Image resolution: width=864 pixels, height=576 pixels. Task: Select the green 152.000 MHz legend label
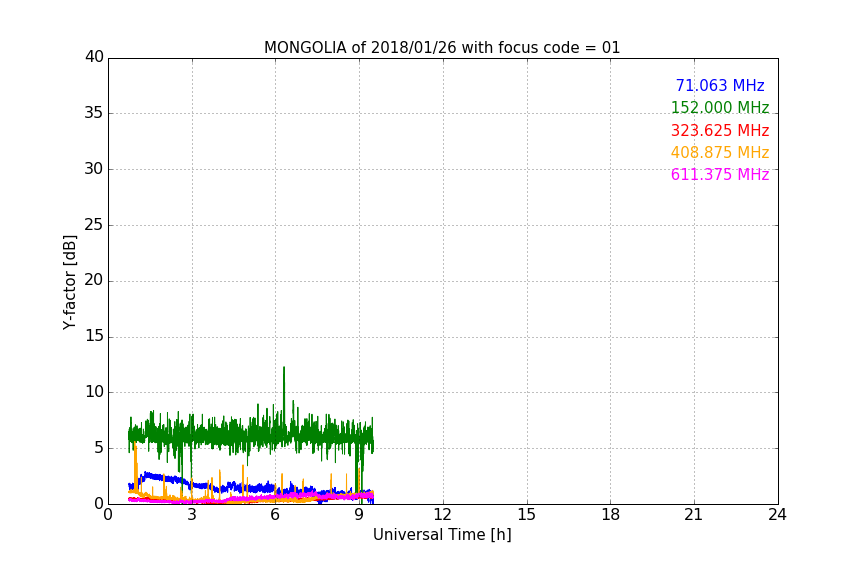(x=720, y=107)
